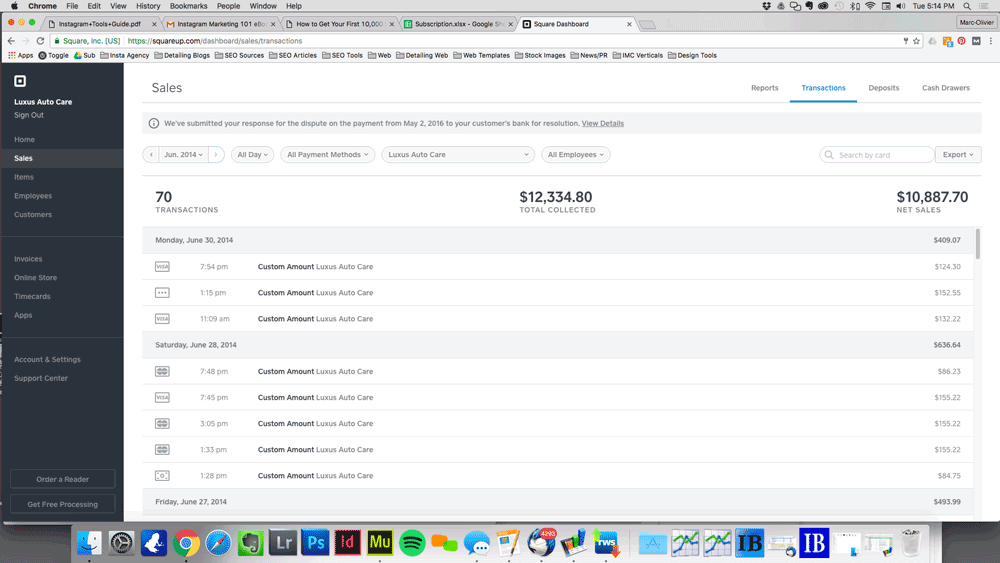
Task: Reload the page with the Chrome refresh icon
Action: pyautogui.click(x=40, y=41)
